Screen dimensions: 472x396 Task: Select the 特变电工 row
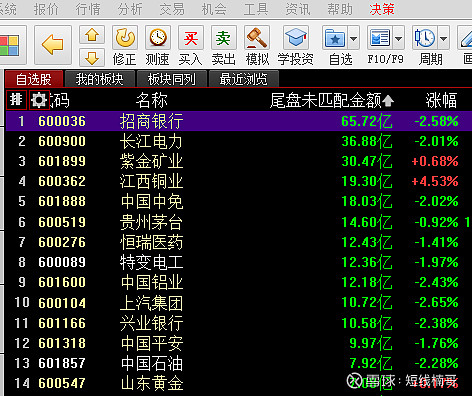tap(239, 262)
